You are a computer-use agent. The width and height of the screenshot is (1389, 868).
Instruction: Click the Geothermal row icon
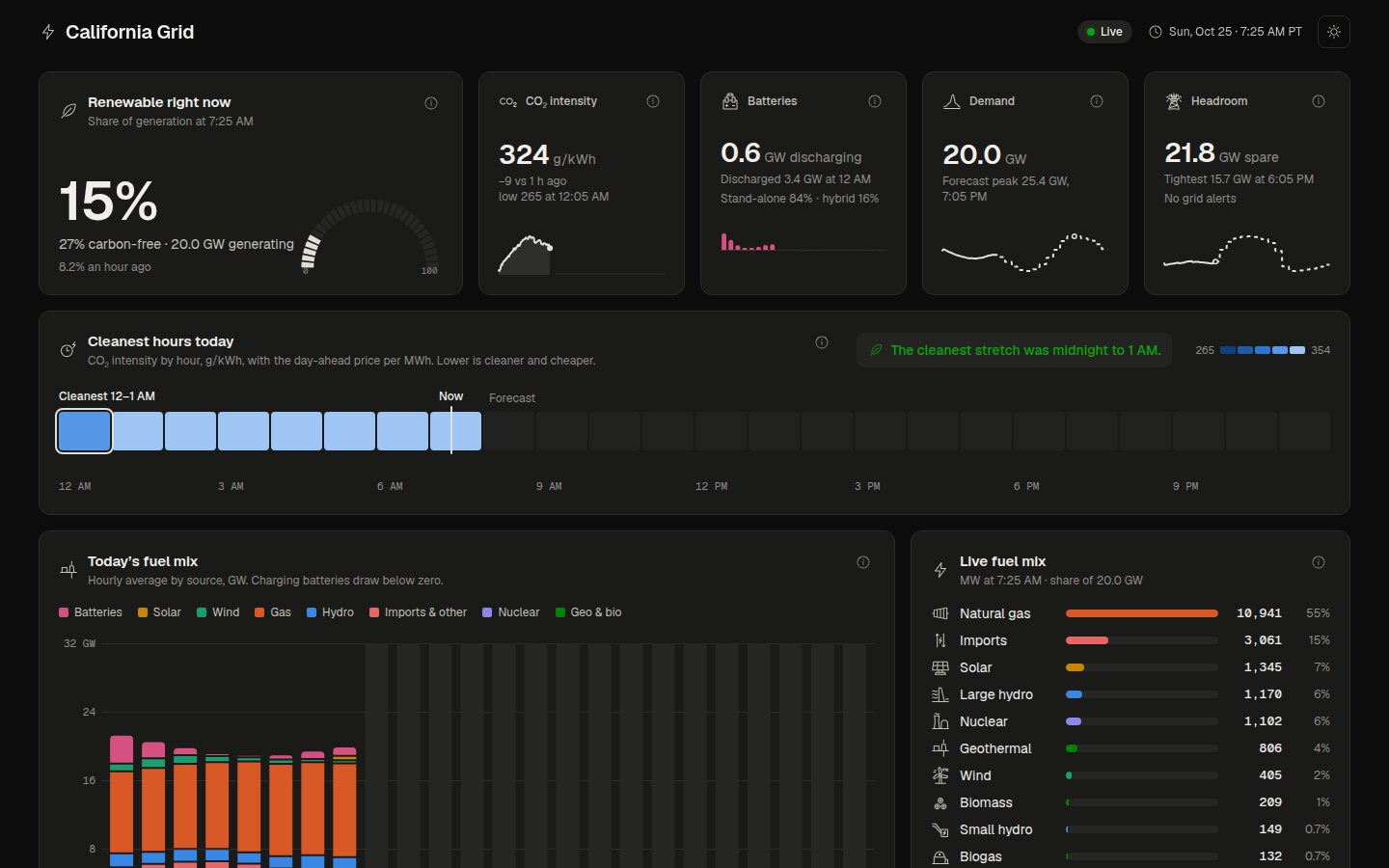point(940,748)
